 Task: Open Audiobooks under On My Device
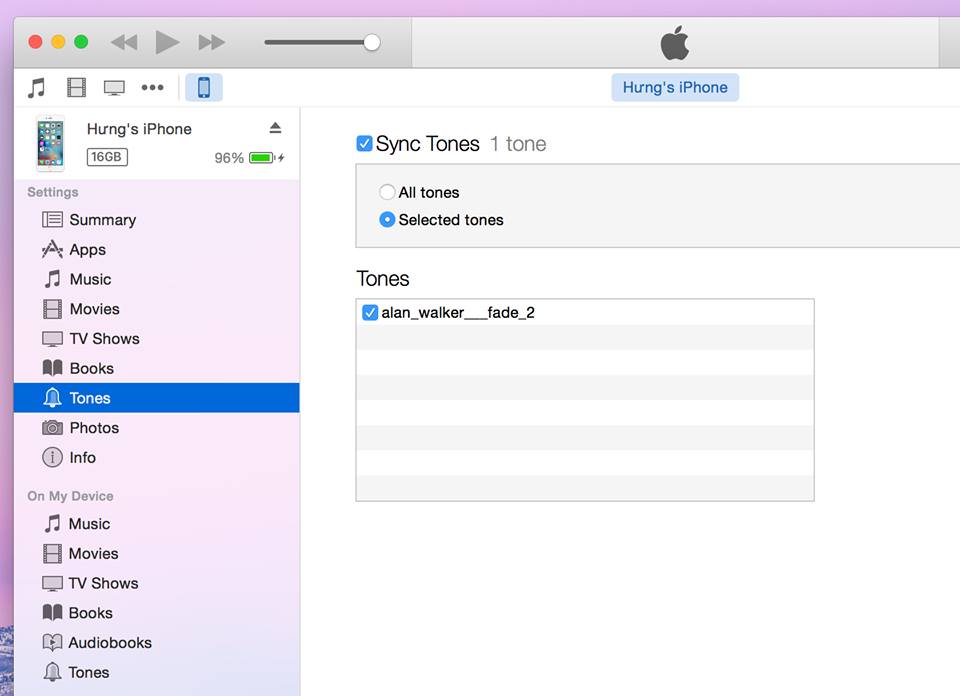coord(109,643)
